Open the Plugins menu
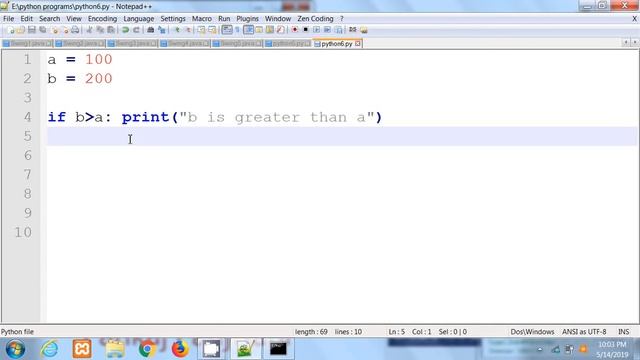This screenshot has width=640, height=360. [x=247, y=19]
